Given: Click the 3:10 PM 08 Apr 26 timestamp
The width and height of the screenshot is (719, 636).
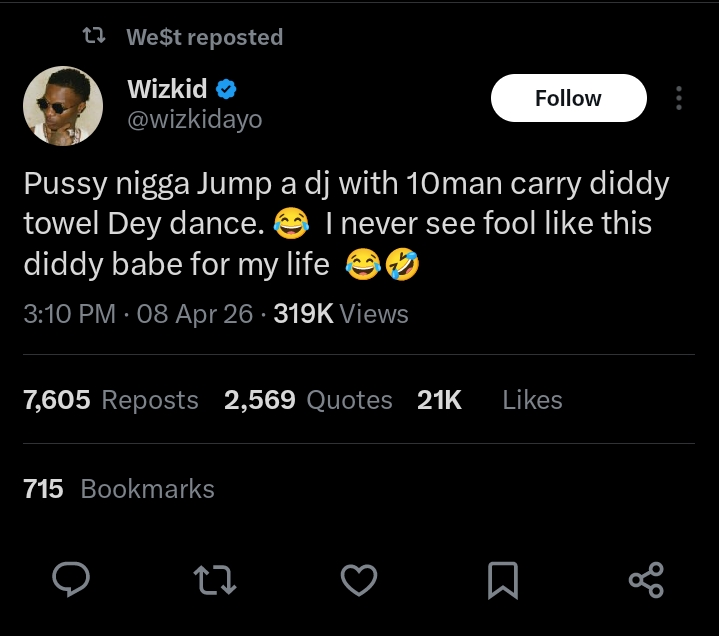Looking at the screenshot, I should point(138,314).
